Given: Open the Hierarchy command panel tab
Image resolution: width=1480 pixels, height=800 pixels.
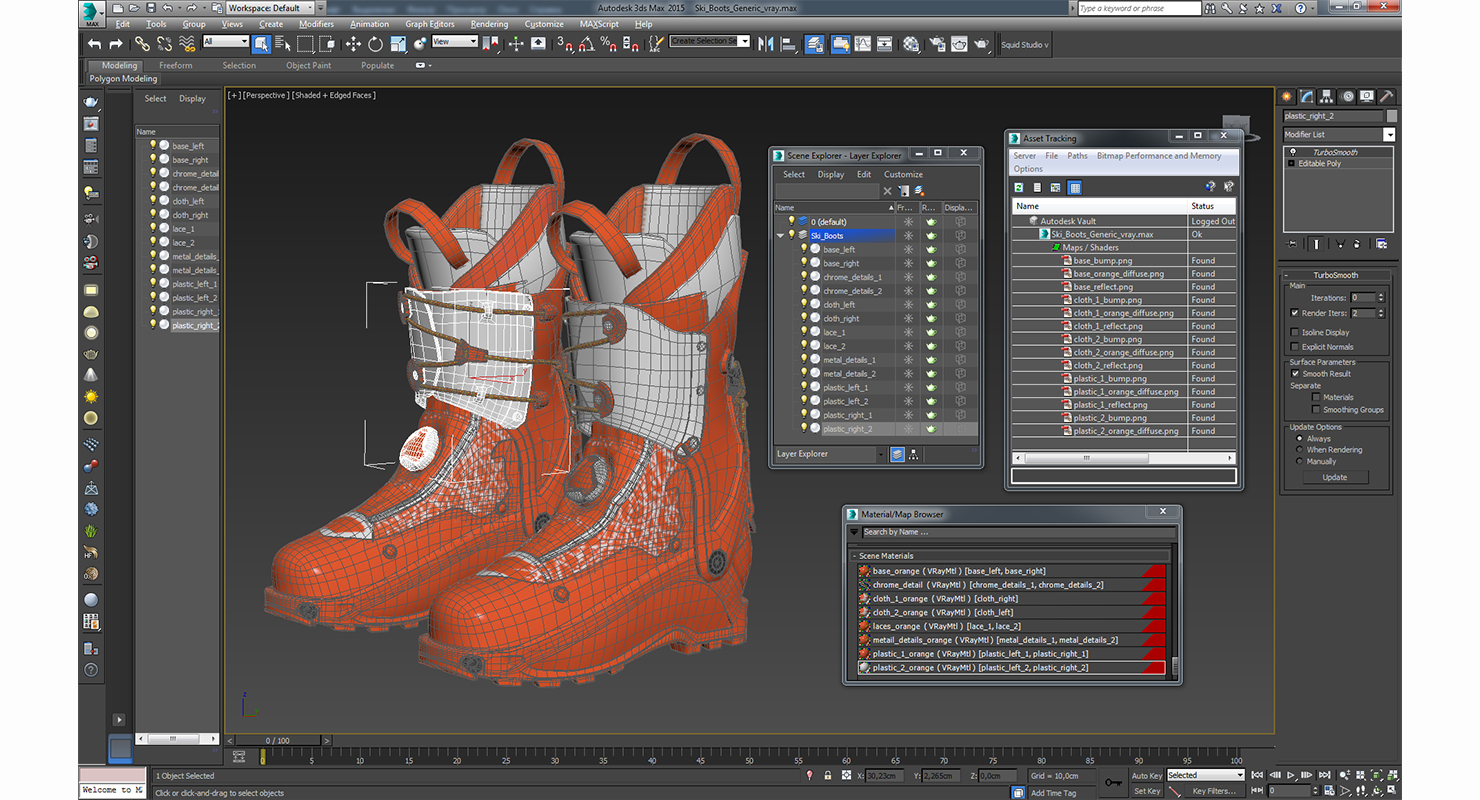Looking at the screenshot, I should pyautogui.click(x=1327, y=96).
